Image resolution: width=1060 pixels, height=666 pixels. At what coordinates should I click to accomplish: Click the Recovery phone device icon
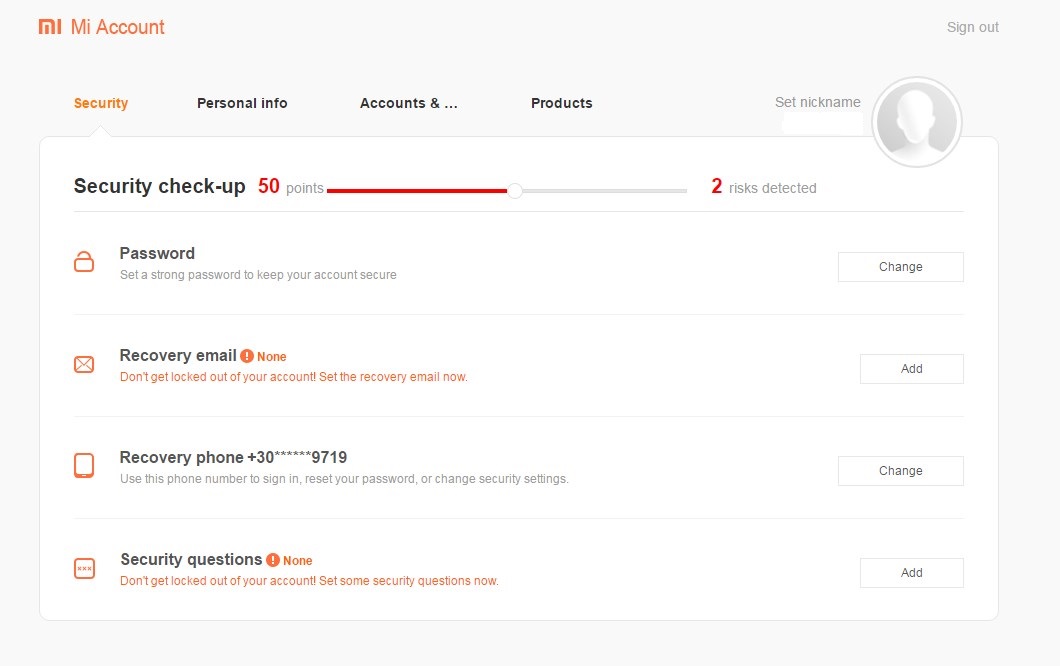[x=84, y=466]
